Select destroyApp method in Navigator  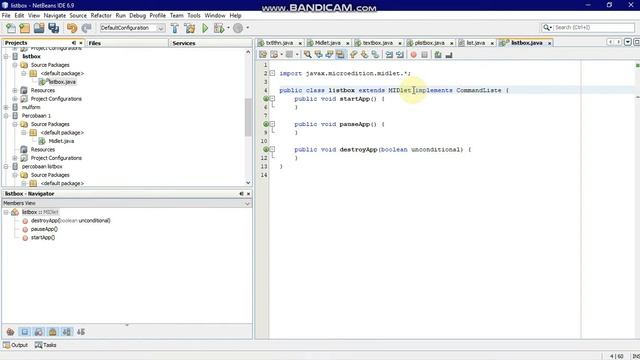pyautogui.click(x=71, y=221)
